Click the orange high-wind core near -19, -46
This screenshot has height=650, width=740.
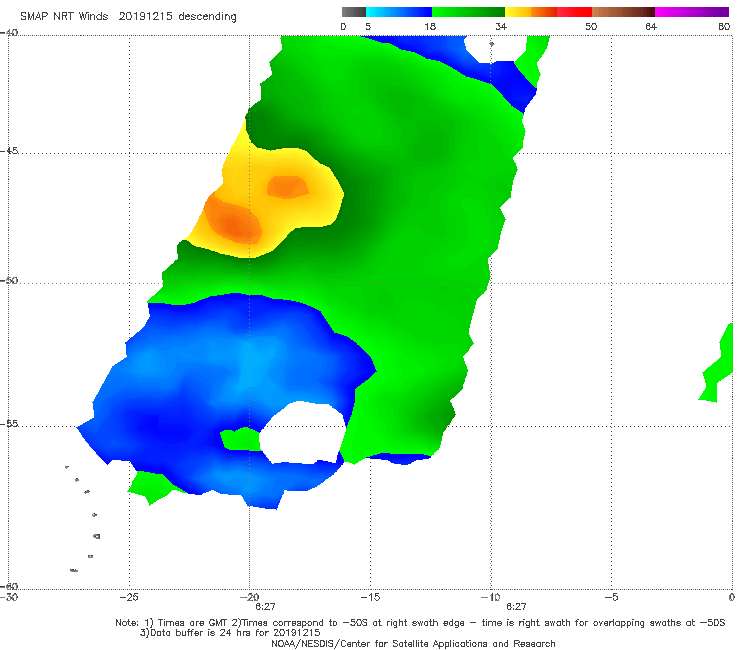click(287, 187)
